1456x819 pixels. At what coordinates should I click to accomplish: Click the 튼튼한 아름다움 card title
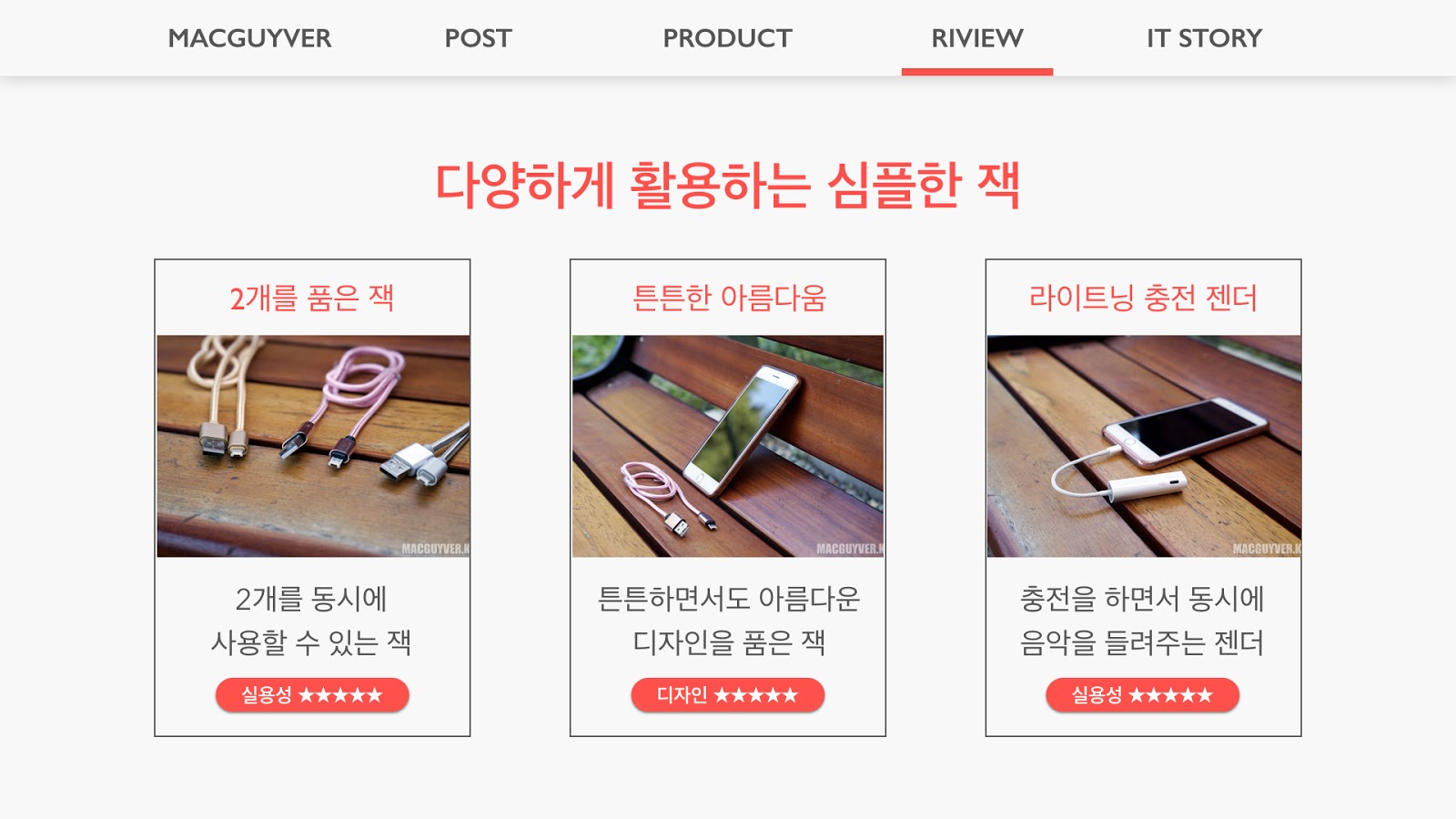[x=729, y=298]
